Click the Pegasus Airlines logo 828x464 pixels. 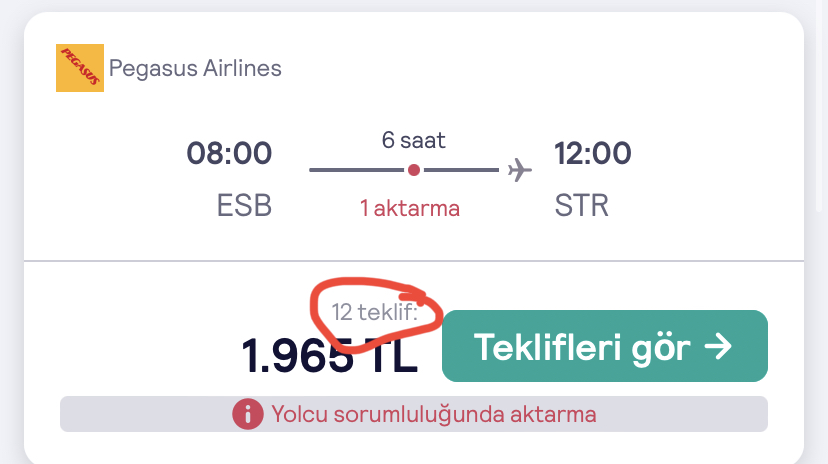(80, 69)
